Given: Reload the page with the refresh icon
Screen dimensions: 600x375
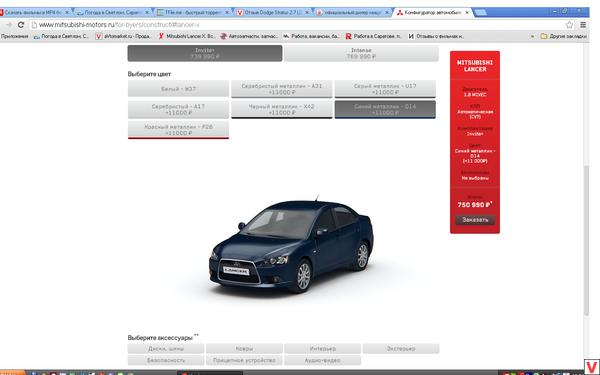Looking at the screenshot, I should click(x=21, y=25).
